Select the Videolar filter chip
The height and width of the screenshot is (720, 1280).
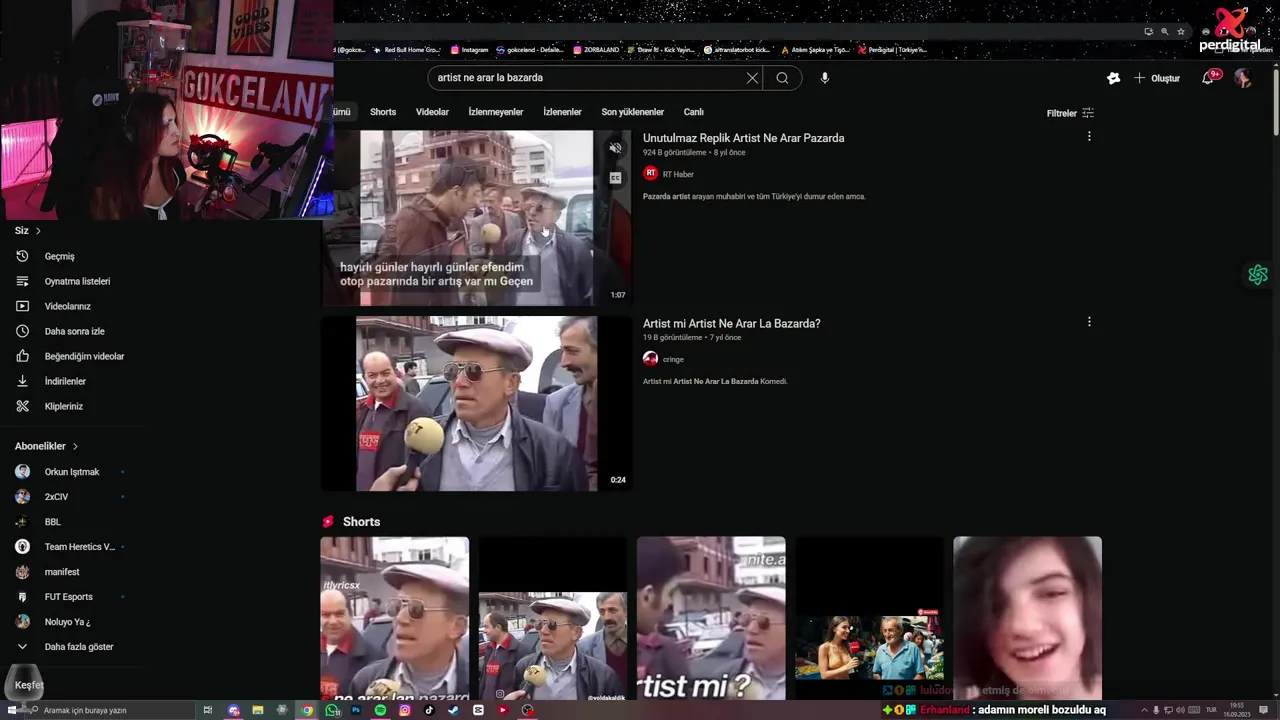click(432, 112)
